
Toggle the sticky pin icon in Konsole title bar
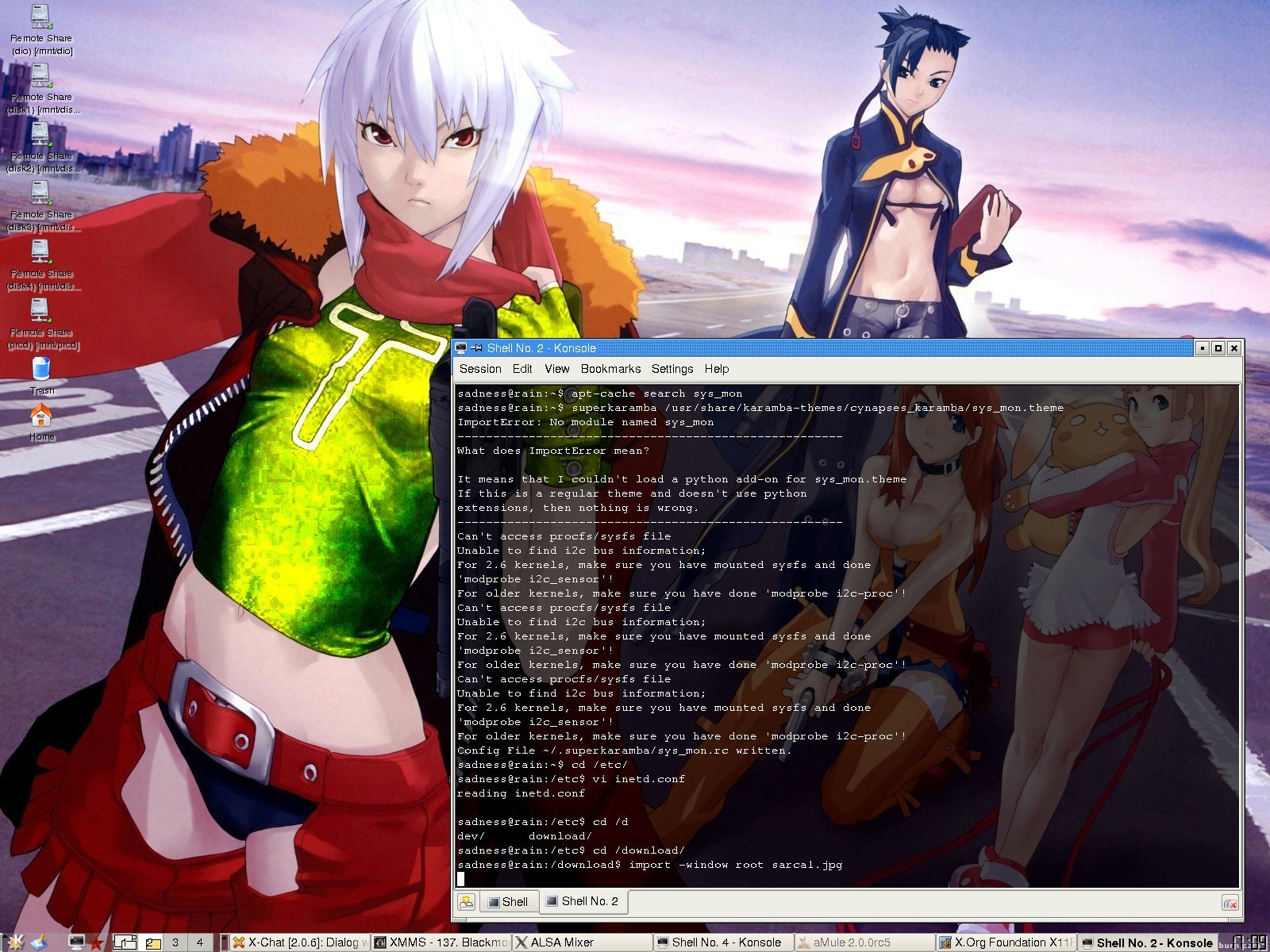pyautogui.click(x=476, y=348)
